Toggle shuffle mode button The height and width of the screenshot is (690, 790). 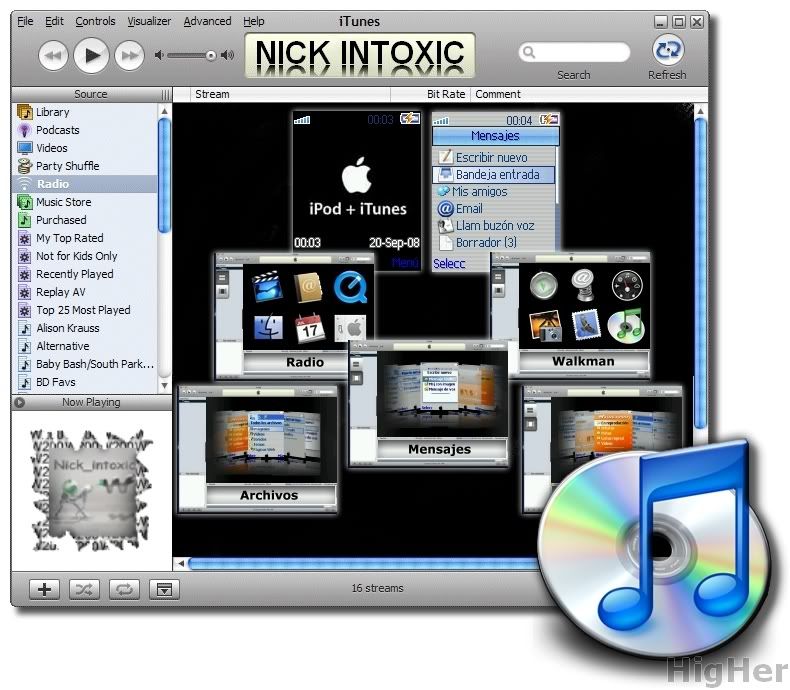(x=84, y=589)
